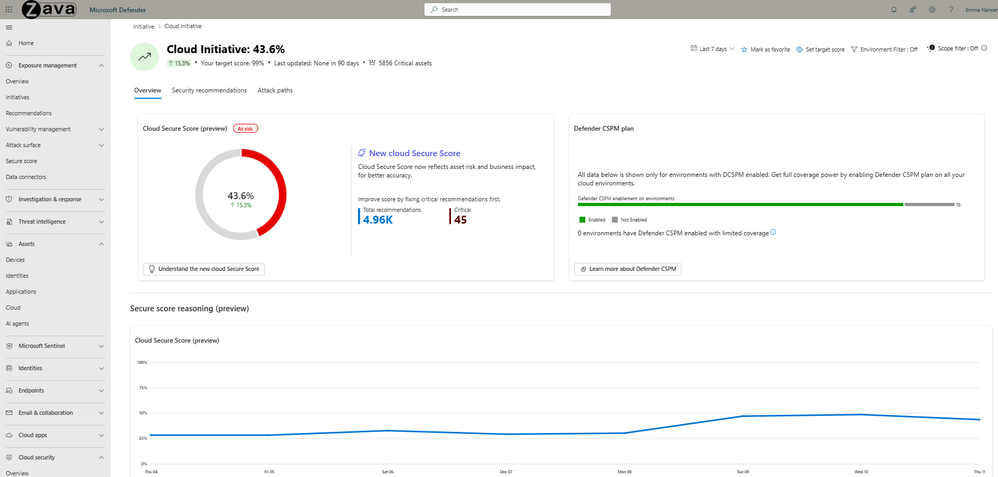Open the settings gear icon
This screenshot has height=477, width=998.
(x=932, y=10)
